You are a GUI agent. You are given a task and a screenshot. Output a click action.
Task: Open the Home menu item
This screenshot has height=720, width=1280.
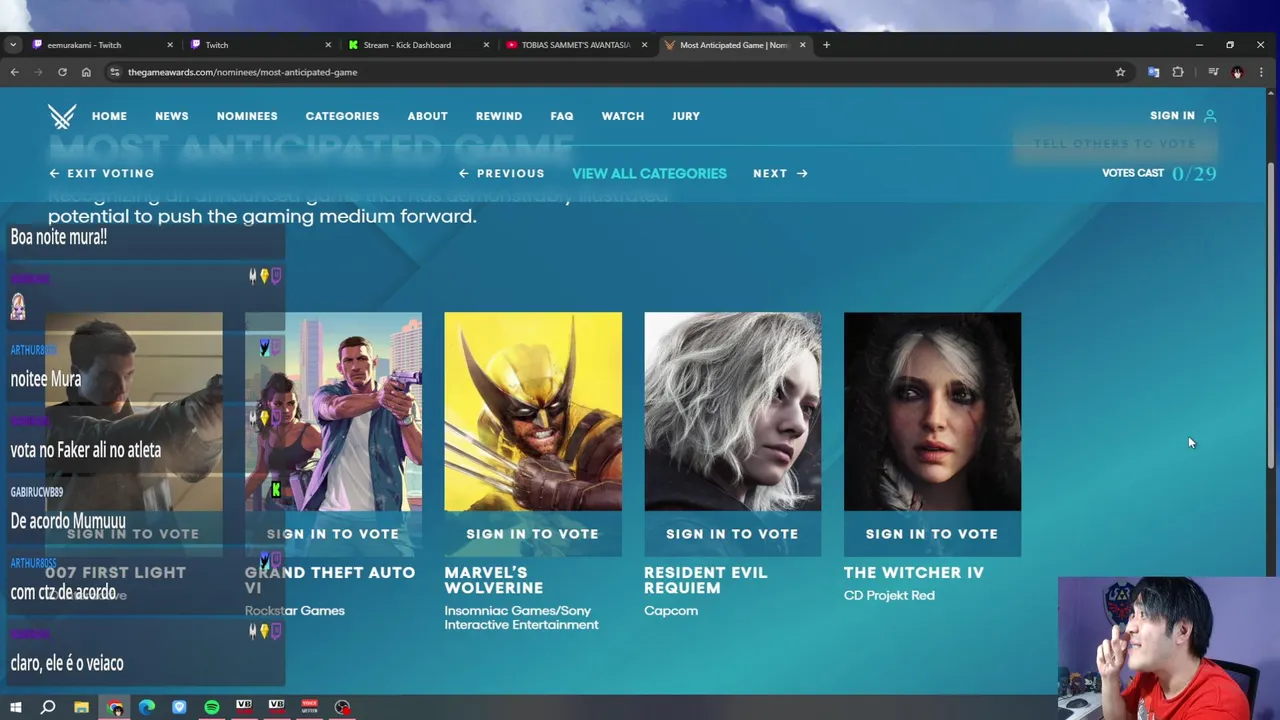109,116
